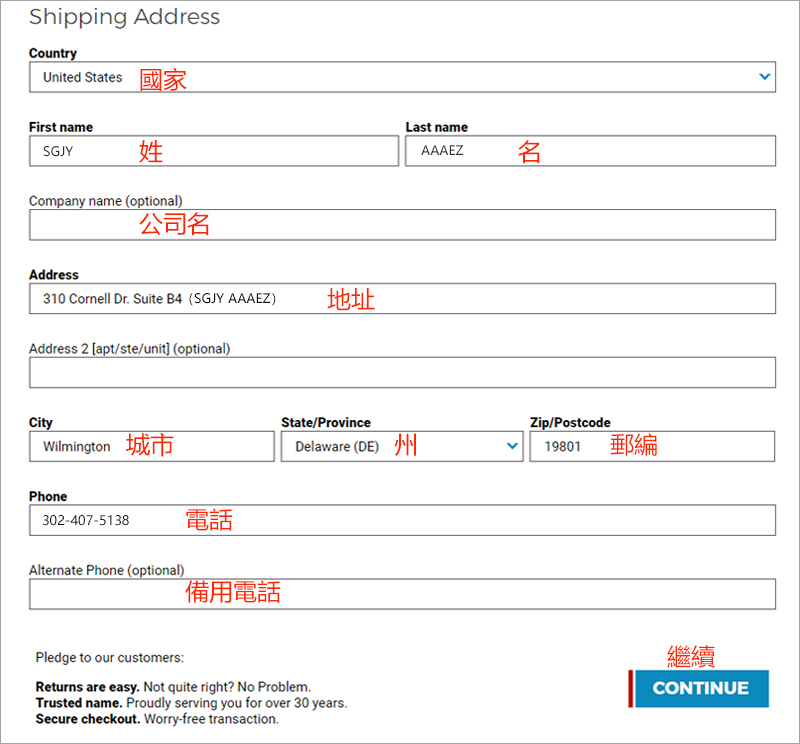Click the bold Country label

[53, 53]
